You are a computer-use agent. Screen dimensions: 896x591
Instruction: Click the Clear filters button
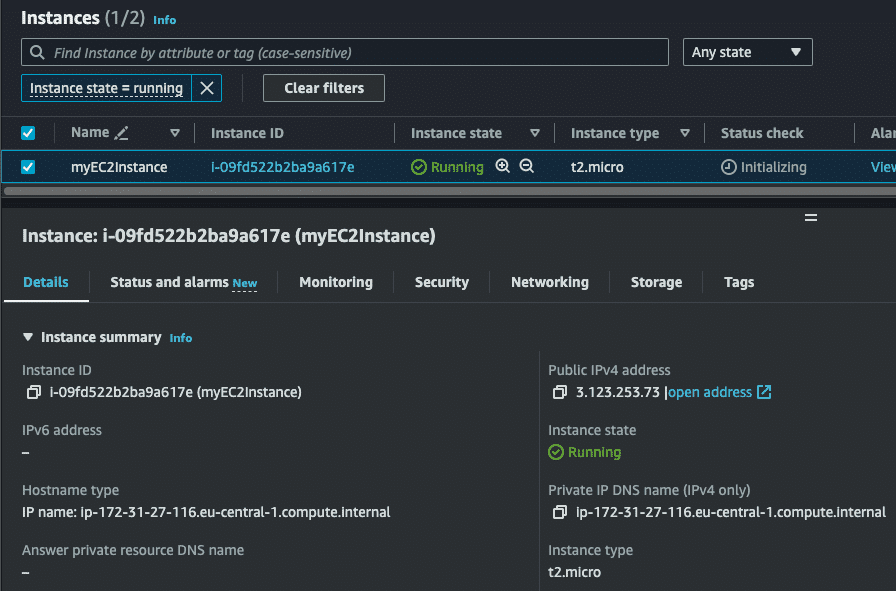(x=324, y=88)
